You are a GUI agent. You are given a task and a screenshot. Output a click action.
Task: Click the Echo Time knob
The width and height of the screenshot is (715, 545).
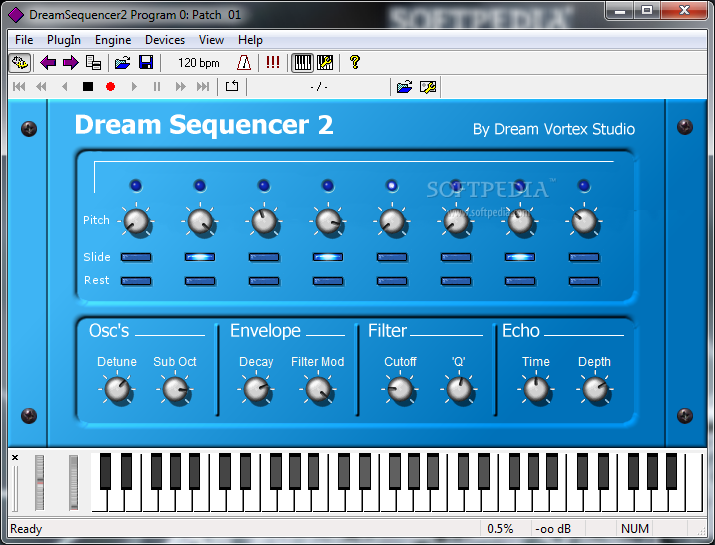click(536, 390)
